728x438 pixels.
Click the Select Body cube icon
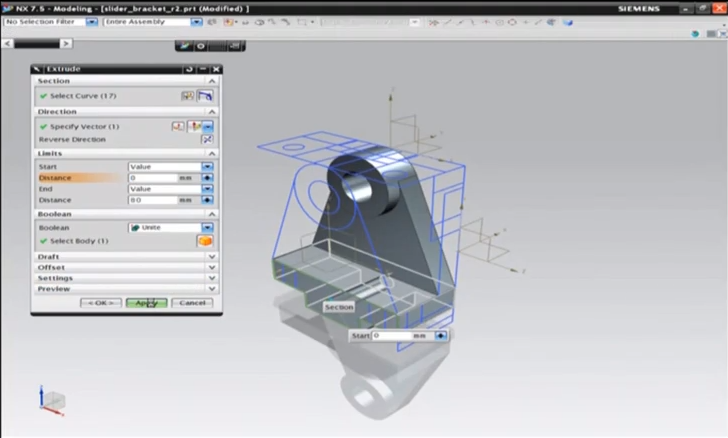[205, 241]
